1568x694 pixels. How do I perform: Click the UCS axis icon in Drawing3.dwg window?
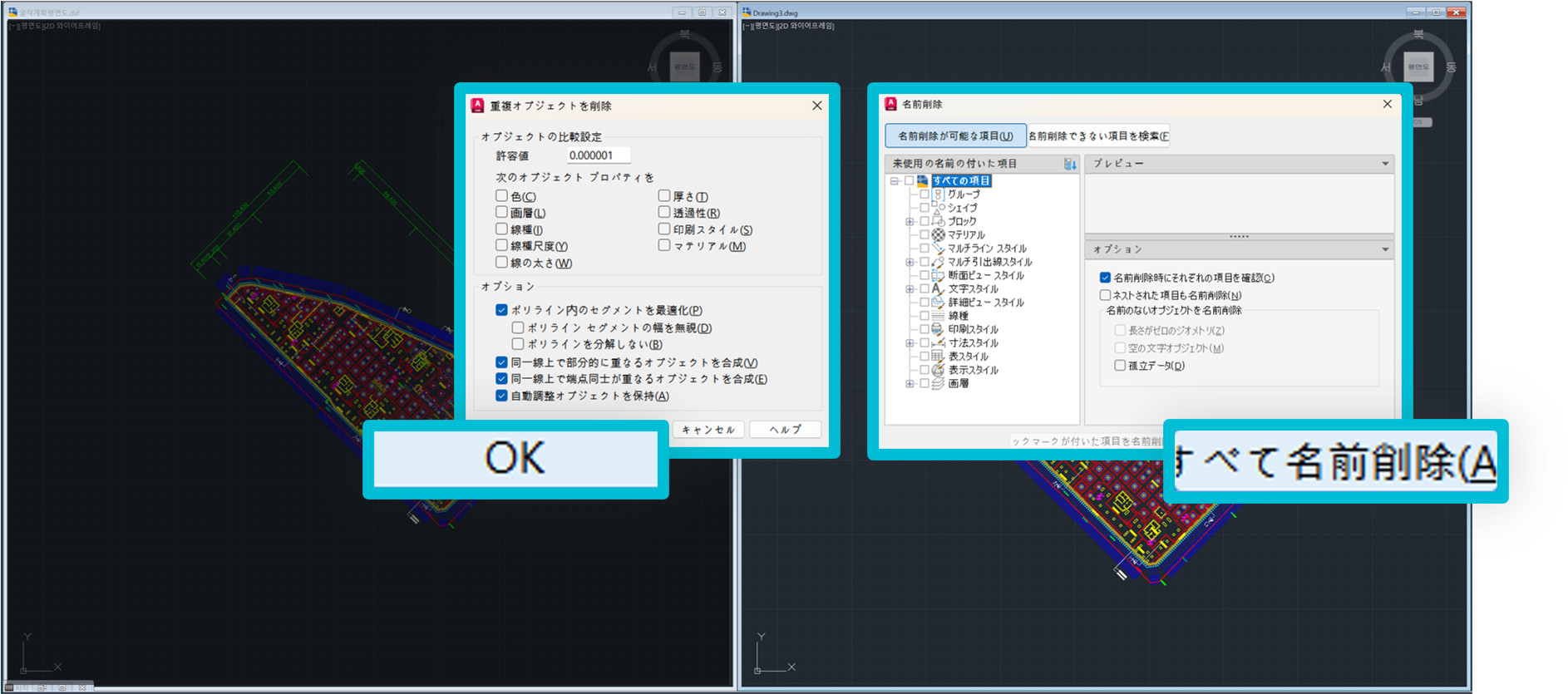tap(774, 653)
